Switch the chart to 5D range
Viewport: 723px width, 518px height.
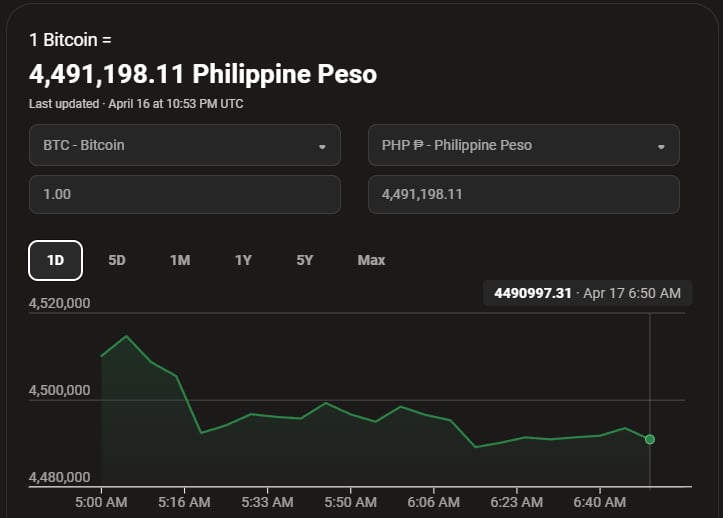coord(117,260)
